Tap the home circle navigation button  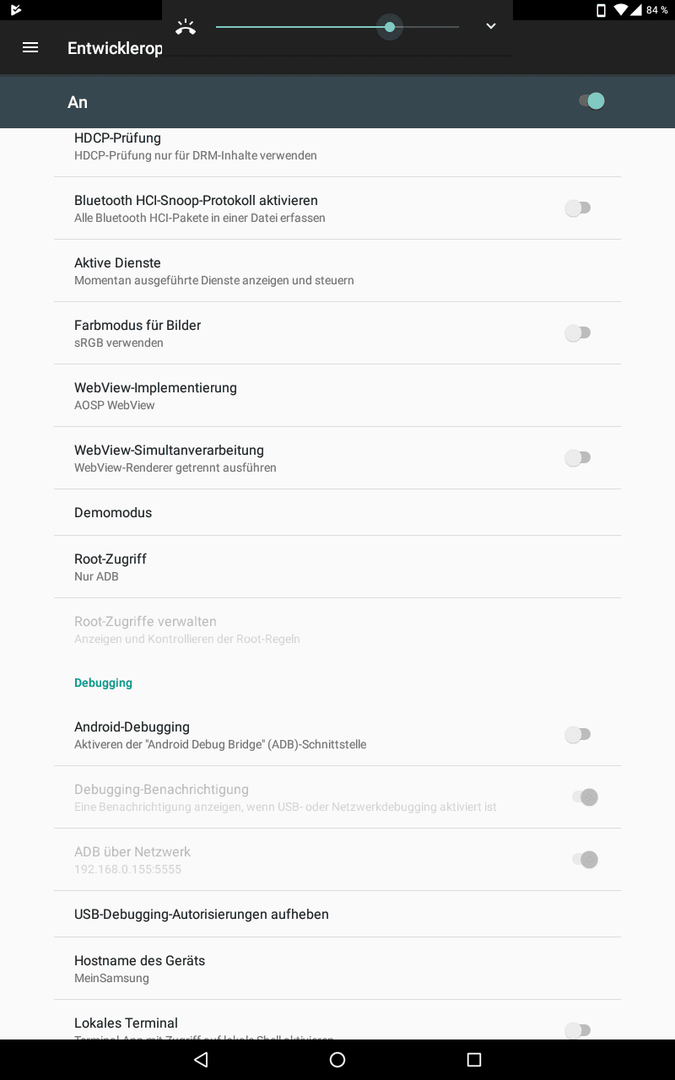[338, 1059]
